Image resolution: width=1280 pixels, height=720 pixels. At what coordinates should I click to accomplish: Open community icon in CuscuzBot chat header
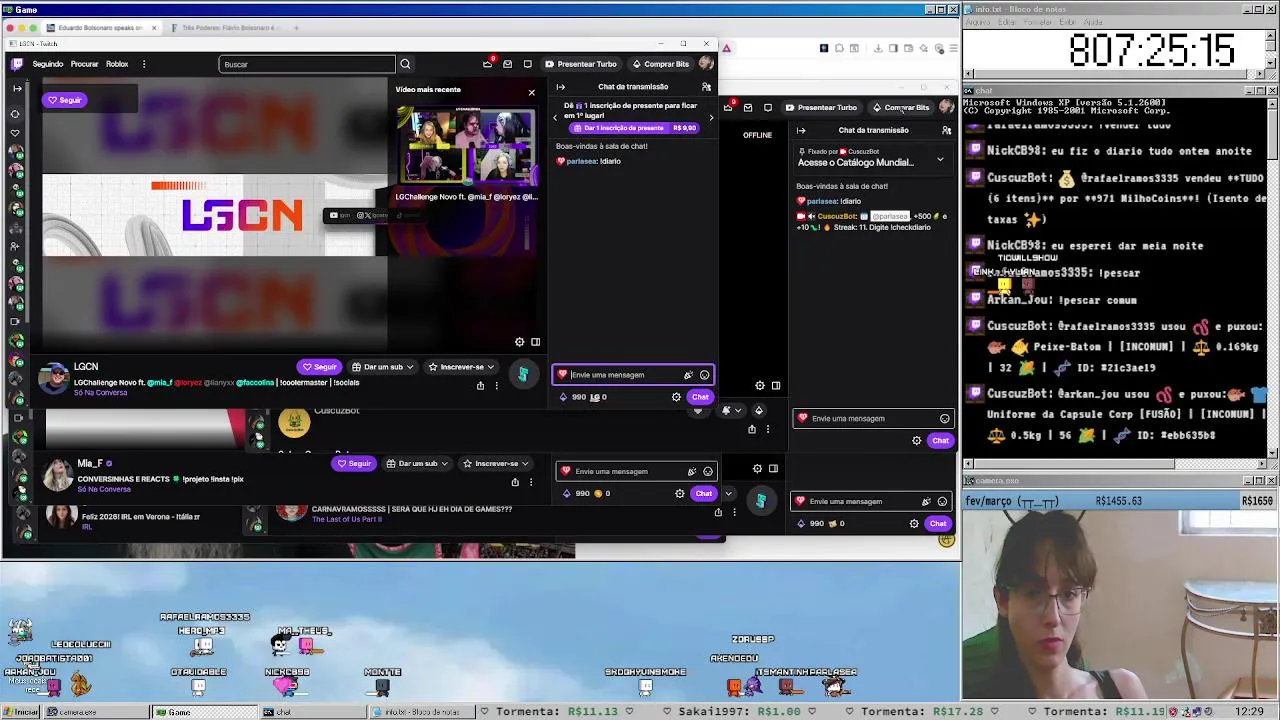946,130
